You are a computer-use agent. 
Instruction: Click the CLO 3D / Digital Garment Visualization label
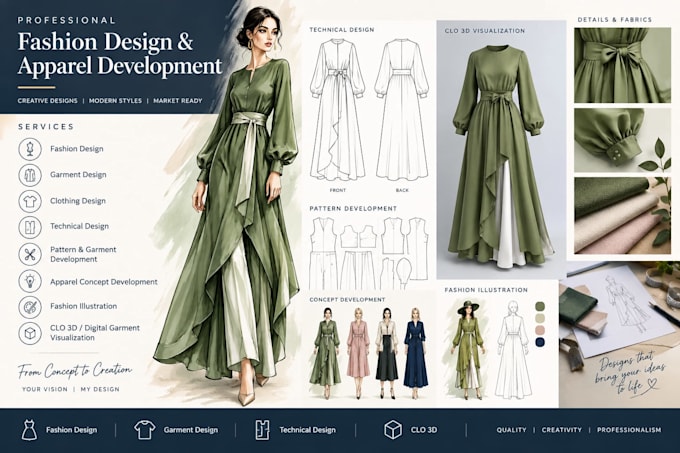point(95,332)
